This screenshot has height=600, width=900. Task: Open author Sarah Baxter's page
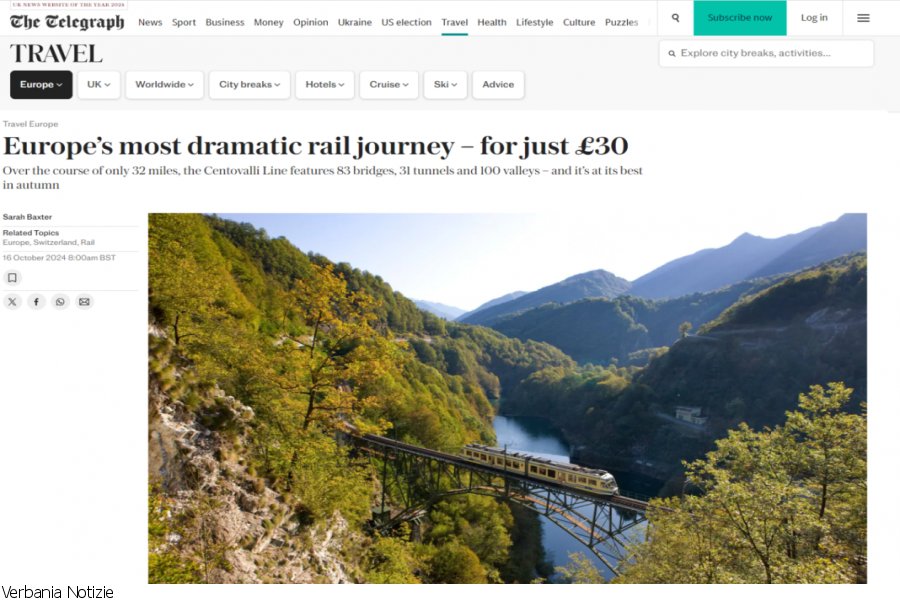point(28,217)
